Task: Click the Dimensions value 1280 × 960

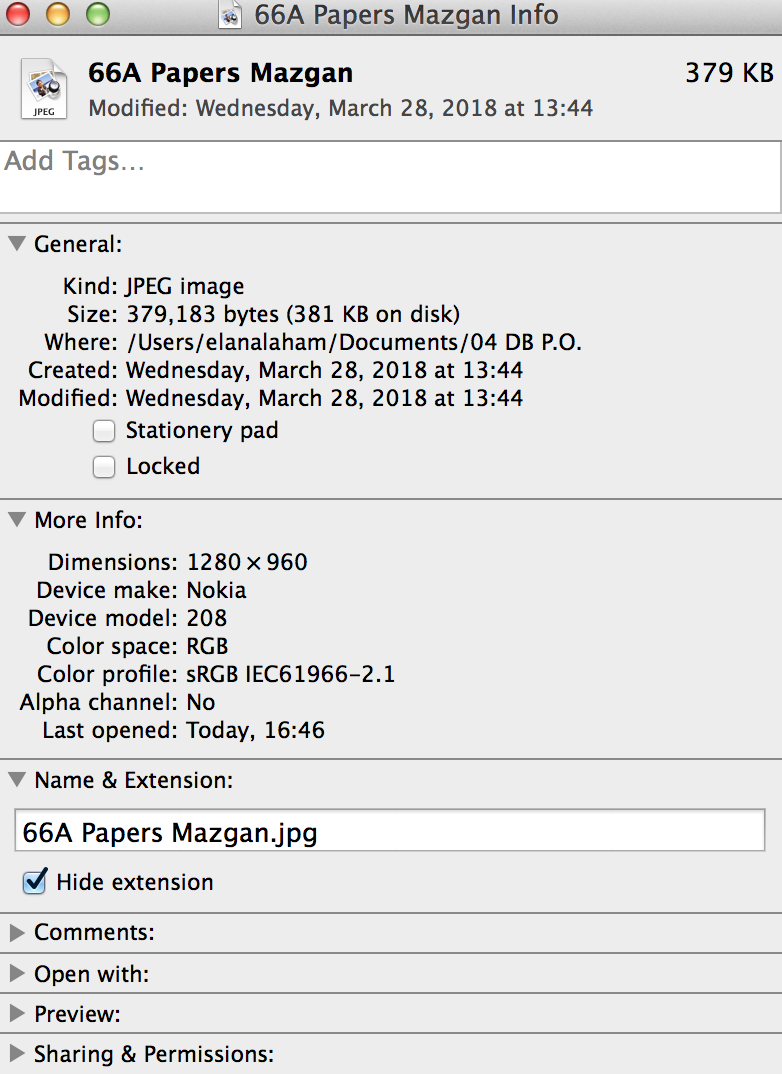Action: coord(247,562)
